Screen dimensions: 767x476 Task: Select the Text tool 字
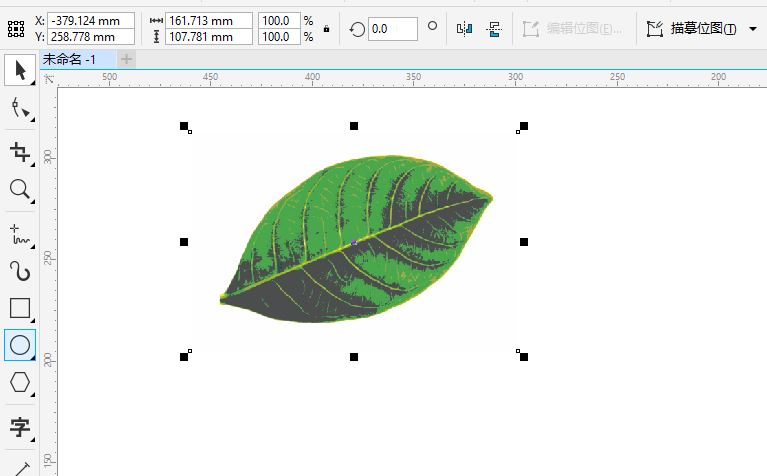coord(20,427)
